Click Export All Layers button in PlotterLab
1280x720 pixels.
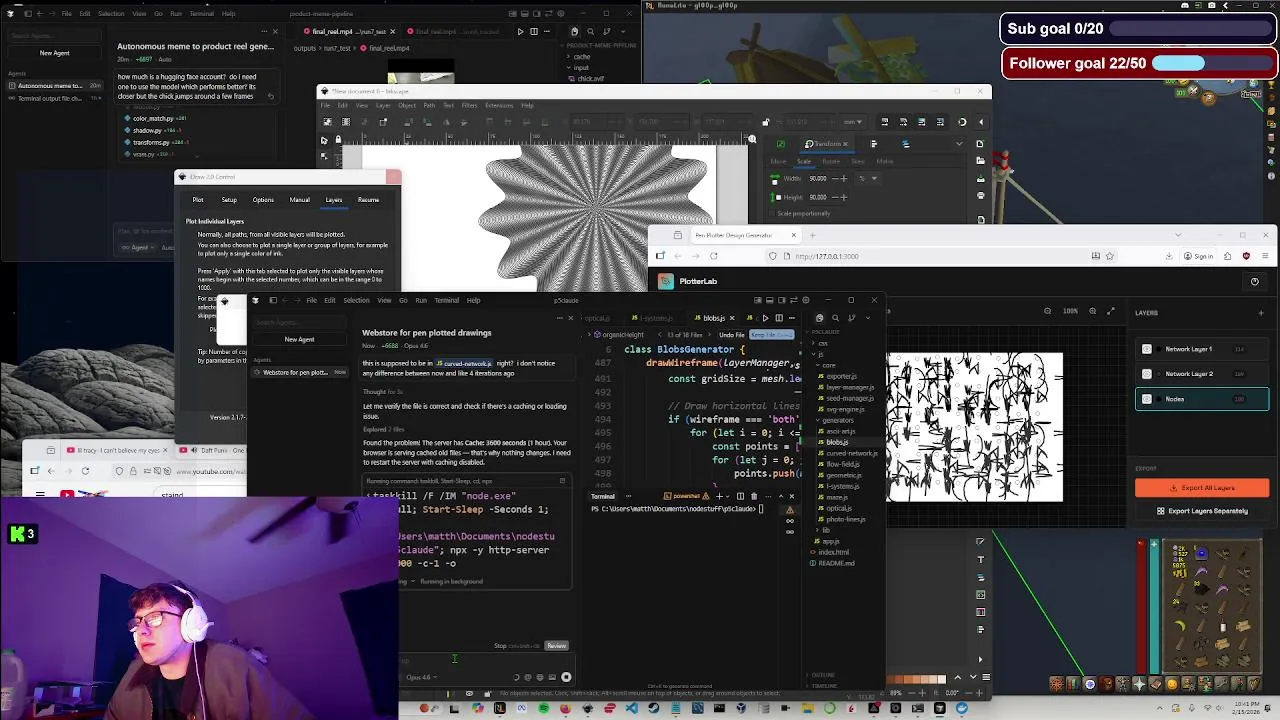coord(1201,488)
